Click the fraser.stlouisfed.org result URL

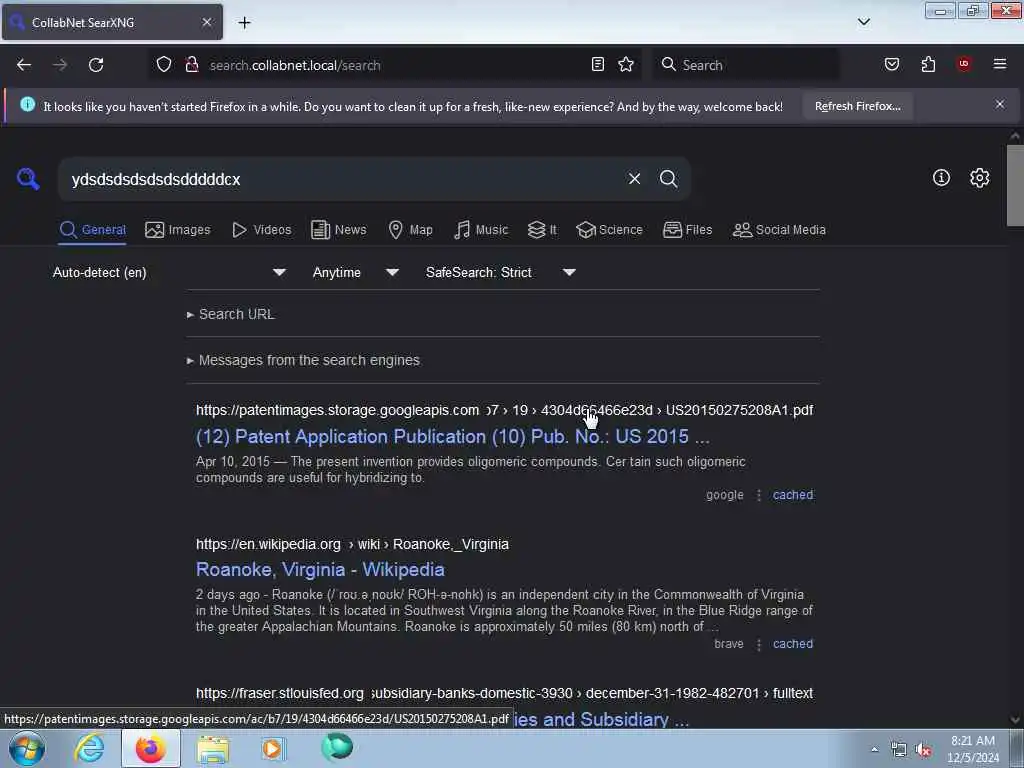pyautogui.click(x=504, y=693)
